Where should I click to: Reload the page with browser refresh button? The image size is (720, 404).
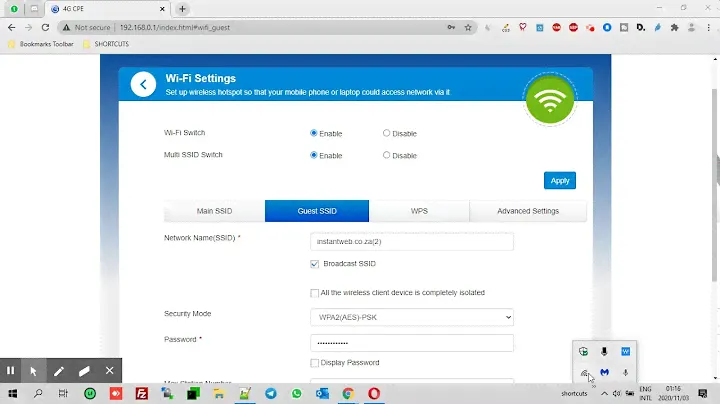click(x=45, y=27)
